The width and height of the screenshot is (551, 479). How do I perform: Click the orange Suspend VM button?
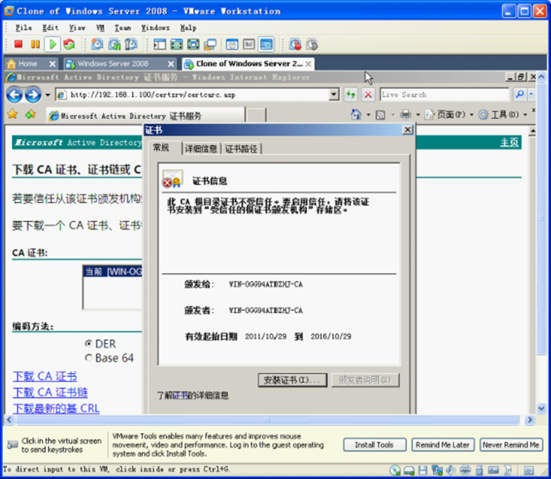[x=35, y=44]
